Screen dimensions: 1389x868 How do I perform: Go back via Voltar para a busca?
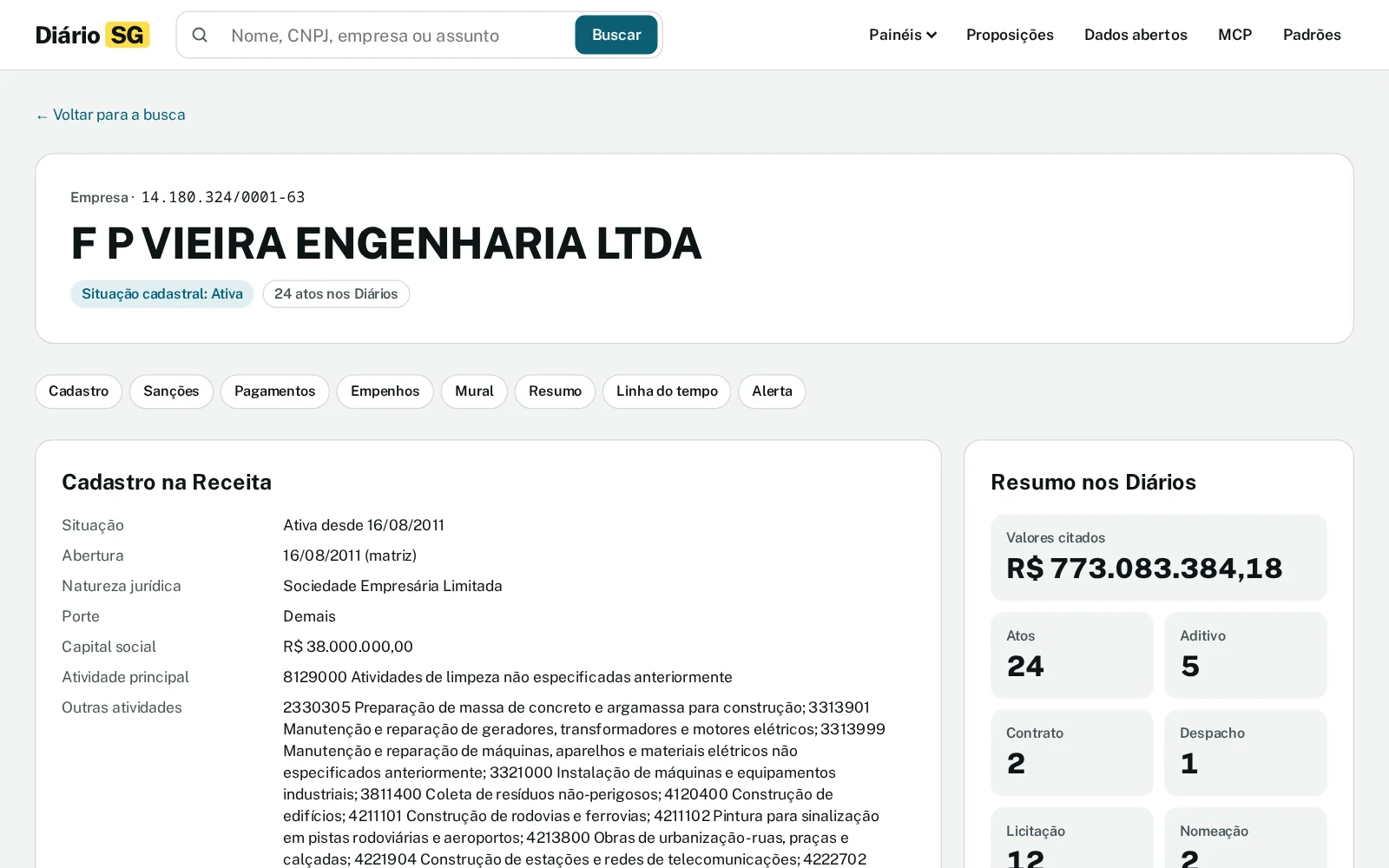tap(110, 115)
